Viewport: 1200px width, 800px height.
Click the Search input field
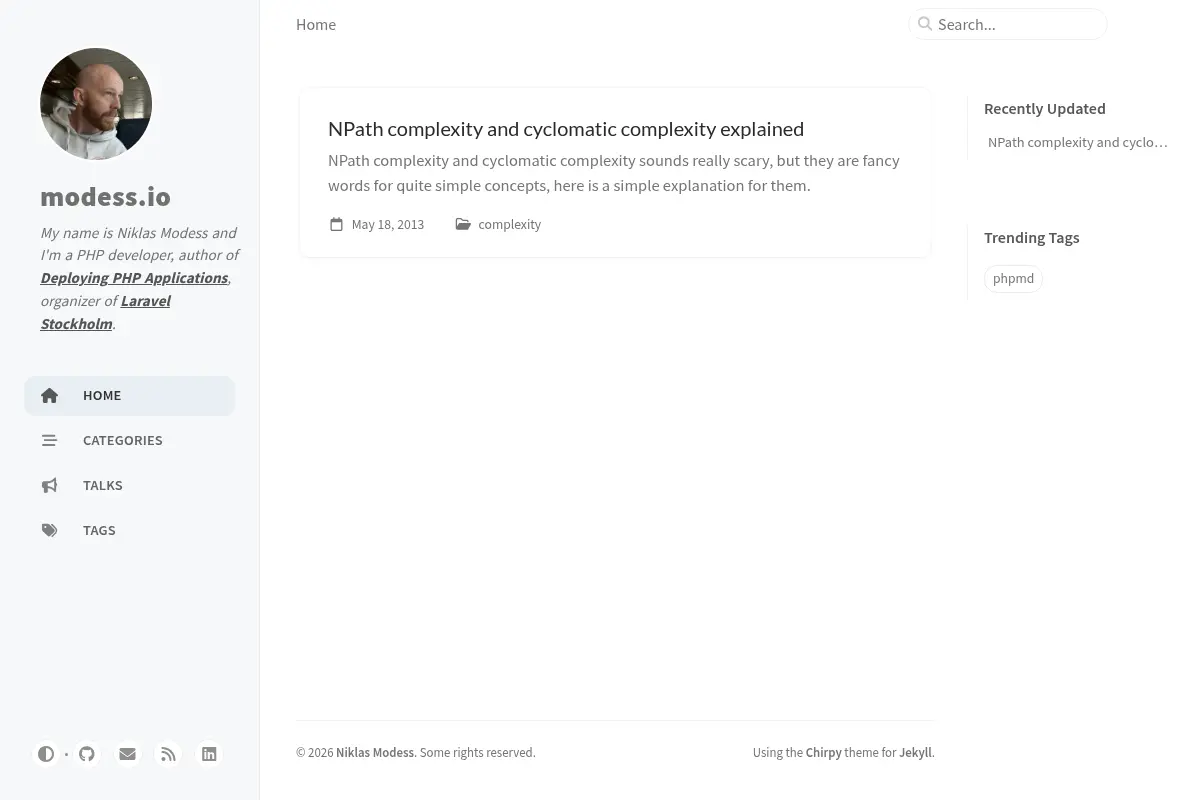pos(1008,24)
